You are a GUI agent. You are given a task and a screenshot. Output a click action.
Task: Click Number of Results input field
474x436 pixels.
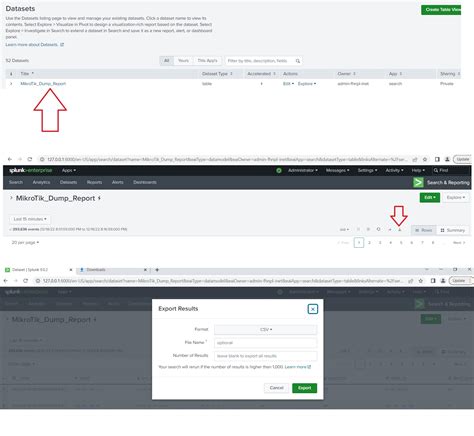point(266,356)
